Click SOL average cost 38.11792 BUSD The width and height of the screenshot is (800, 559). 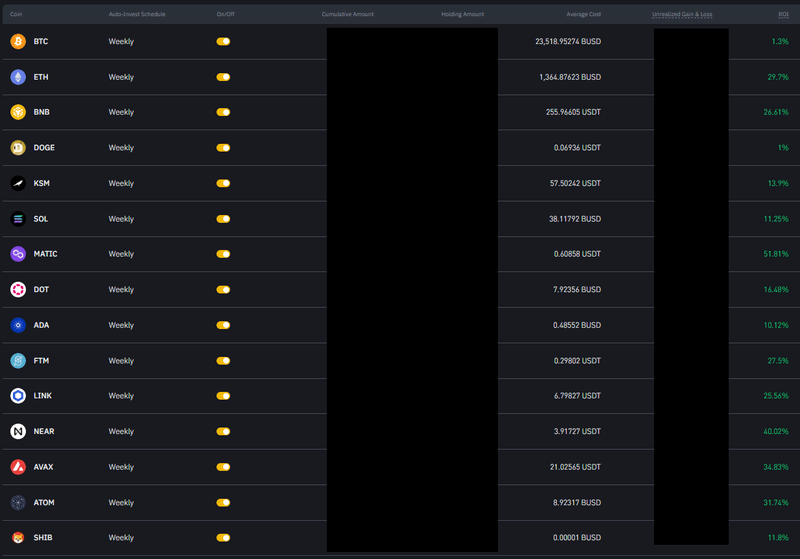574,219
